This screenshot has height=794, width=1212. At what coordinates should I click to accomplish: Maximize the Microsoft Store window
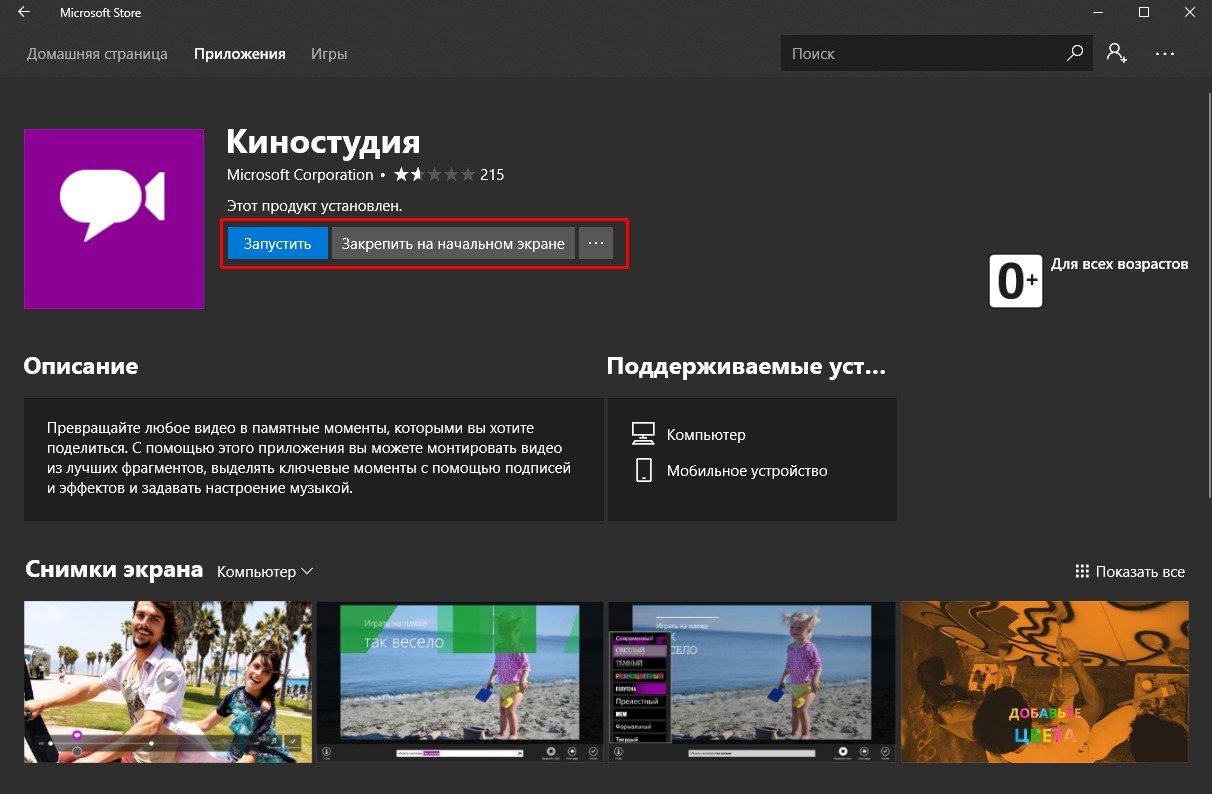[x=1144, y=13]
